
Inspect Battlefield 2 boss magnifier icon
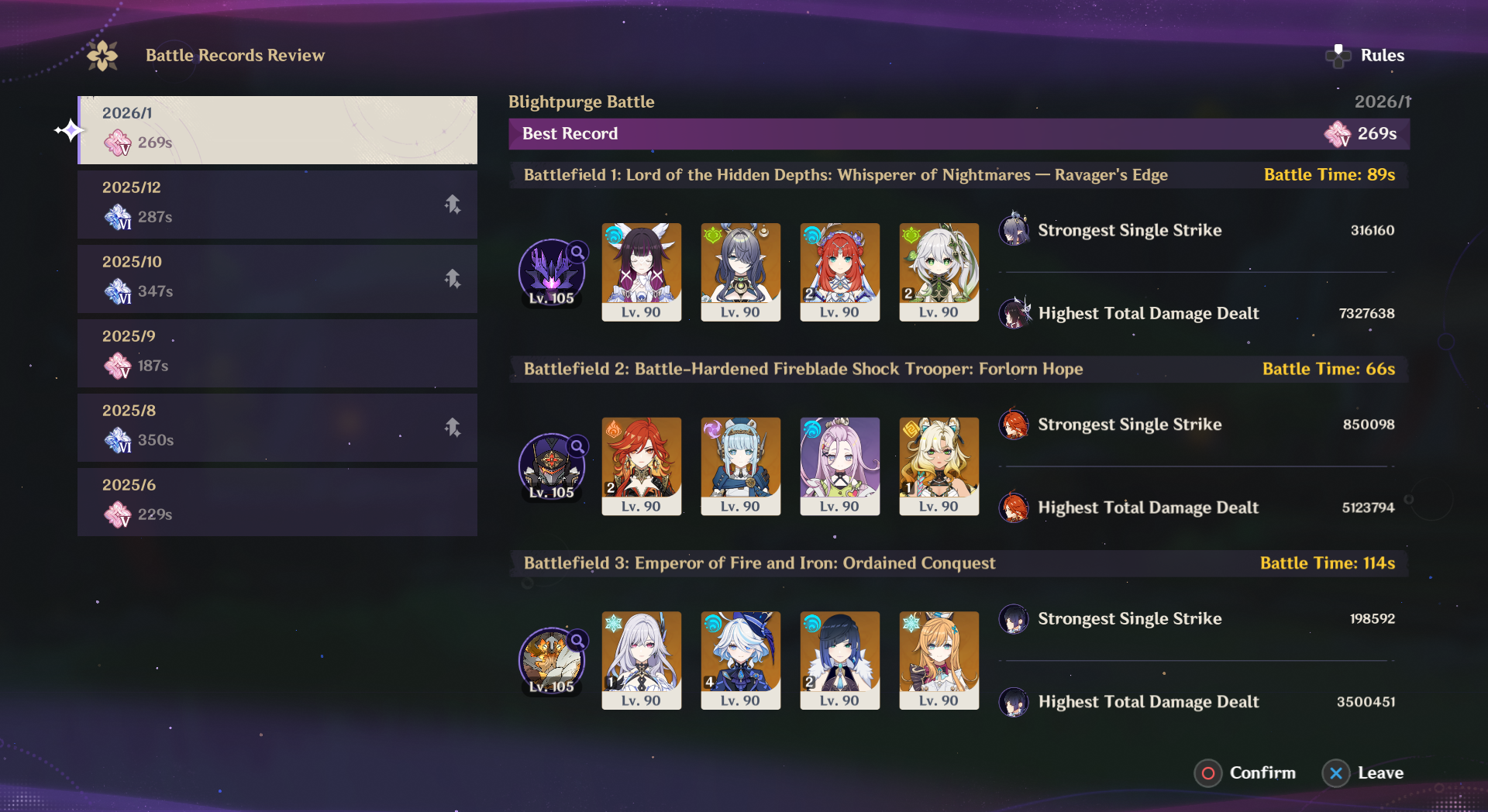pos(577,446)
